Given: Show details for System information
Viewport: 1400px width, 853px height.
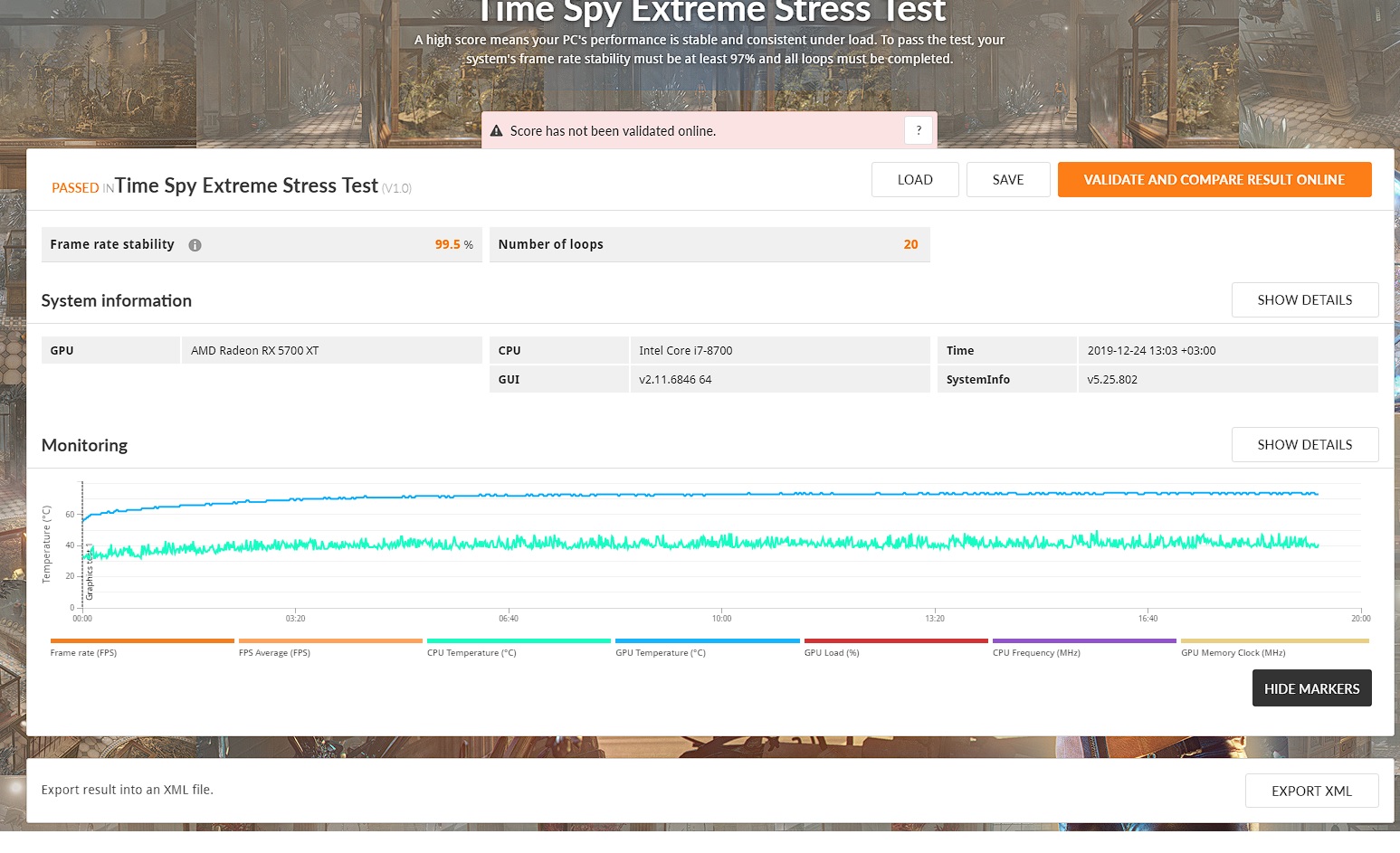Looking at the screenshot, I should pos(1305,299).
